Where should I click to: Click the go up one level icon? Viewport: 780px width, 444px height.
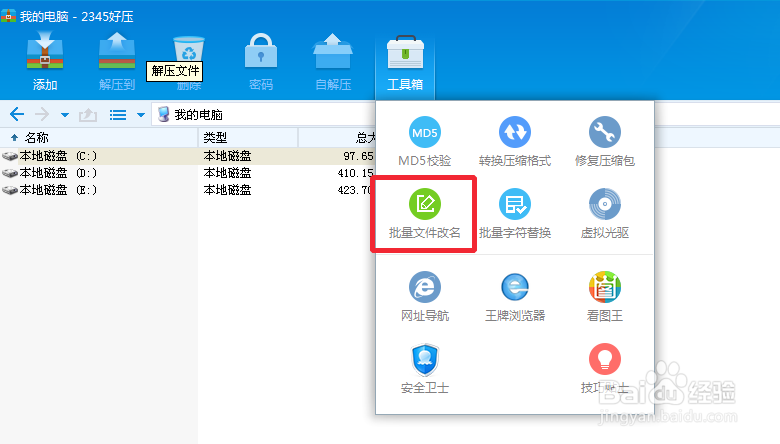coord(88,115)
